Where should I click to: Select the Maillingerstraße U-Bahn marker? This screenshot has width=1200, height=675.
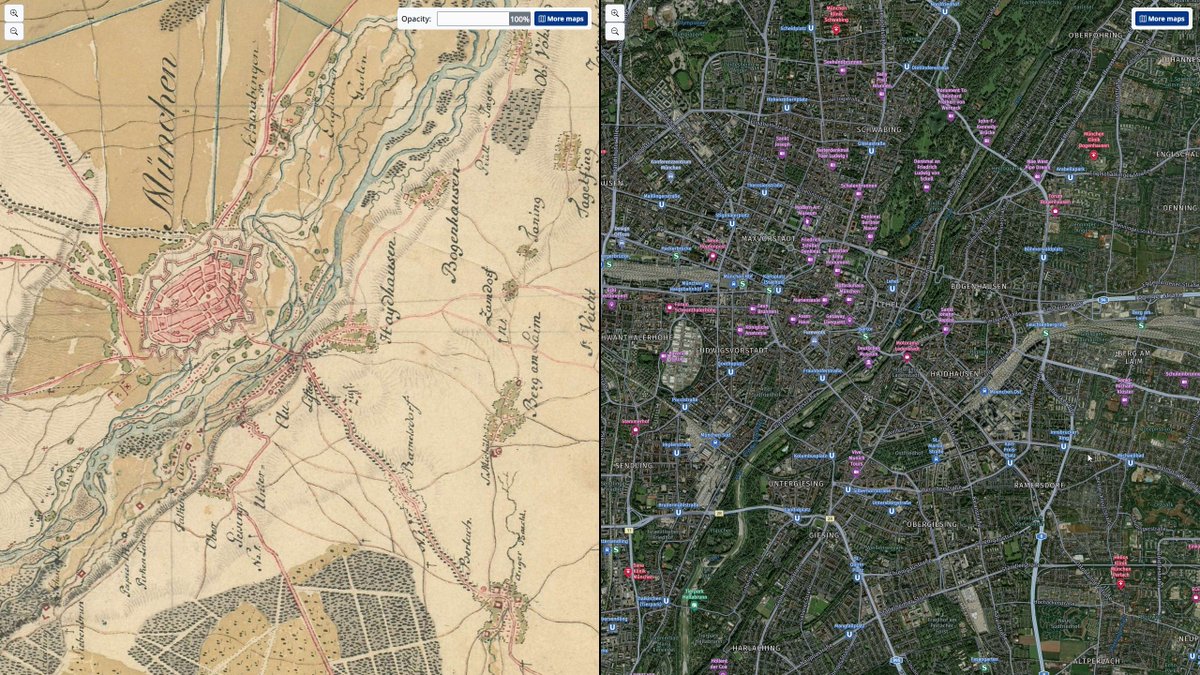tap(661, 205)
